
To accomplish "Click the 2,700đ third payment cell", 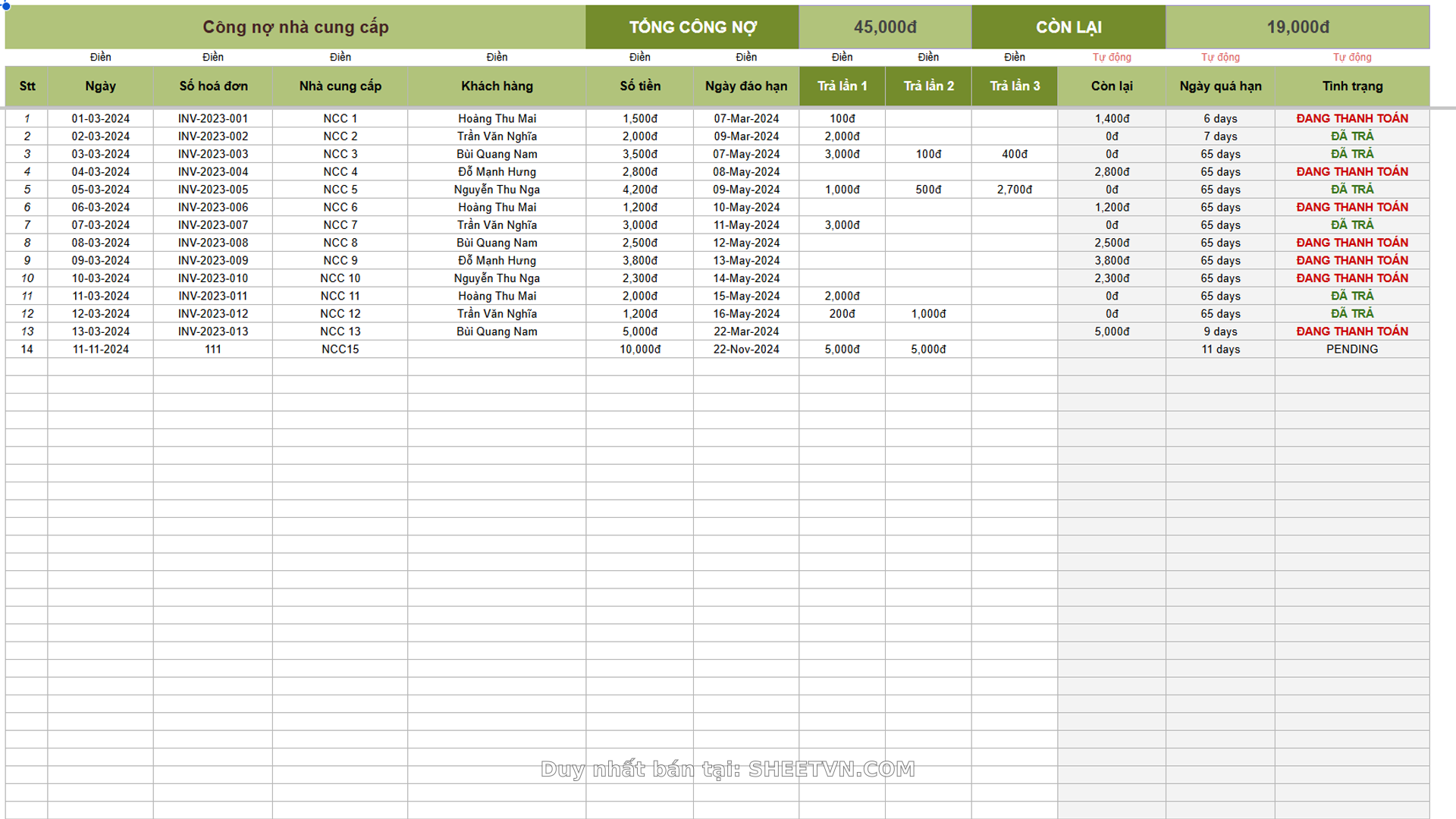I will tap(1015, 190).
